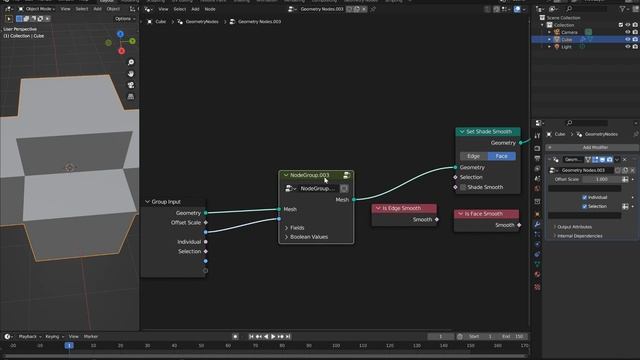
Task: Toggle render camera icon of the Light object
Action: (635, 47)
